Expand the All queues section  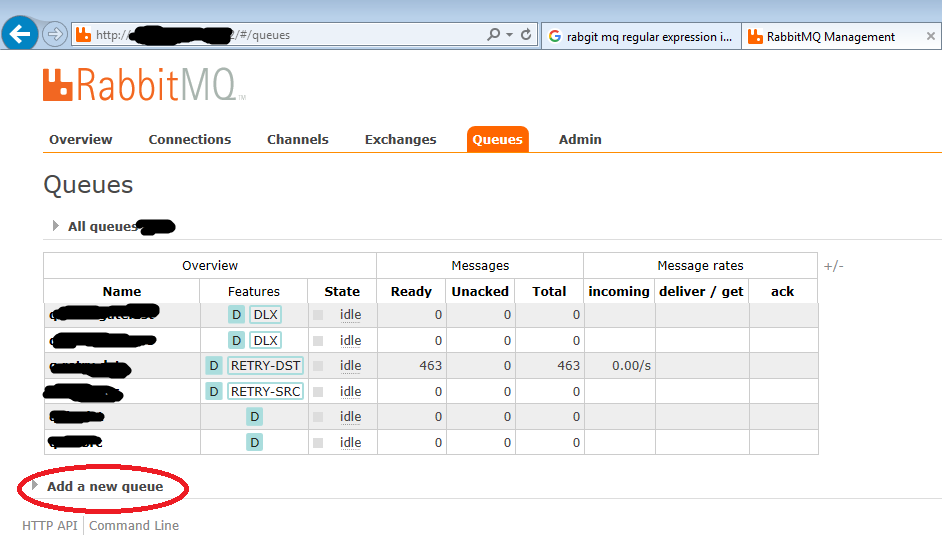pyautogui.click(x=103, y=226)
